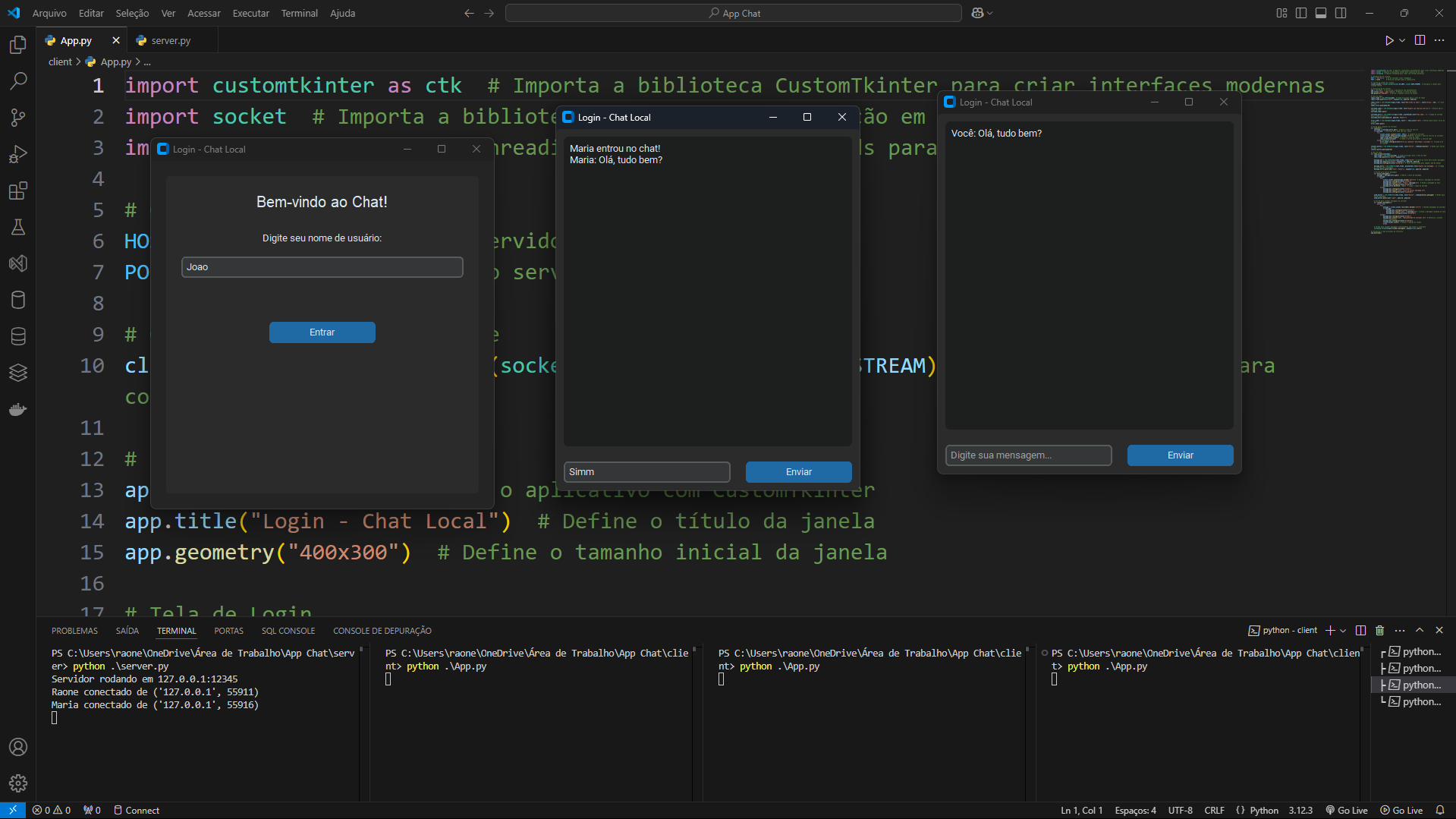This screenshot has height=819, width=1456.
Task: Click the username field containing Joao
Action: [322, 267]
